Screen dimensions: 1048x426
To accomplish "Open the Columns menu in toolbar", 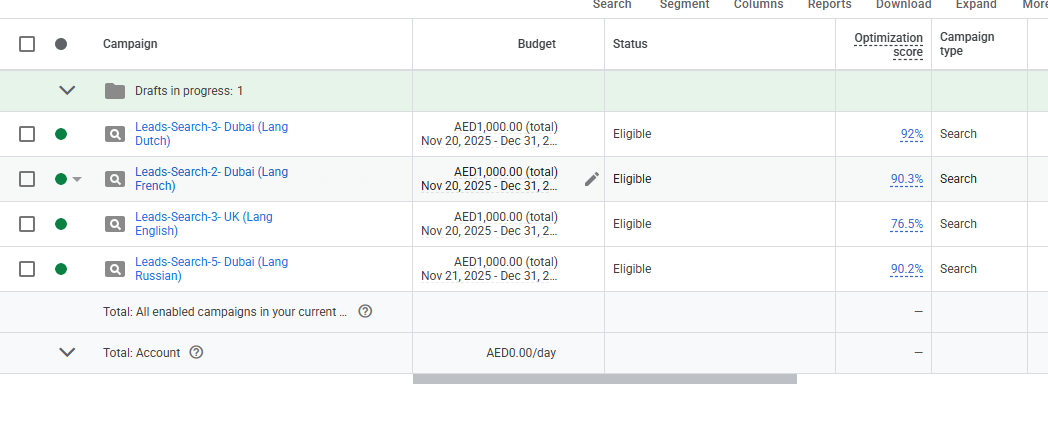I will pos(758,5).
